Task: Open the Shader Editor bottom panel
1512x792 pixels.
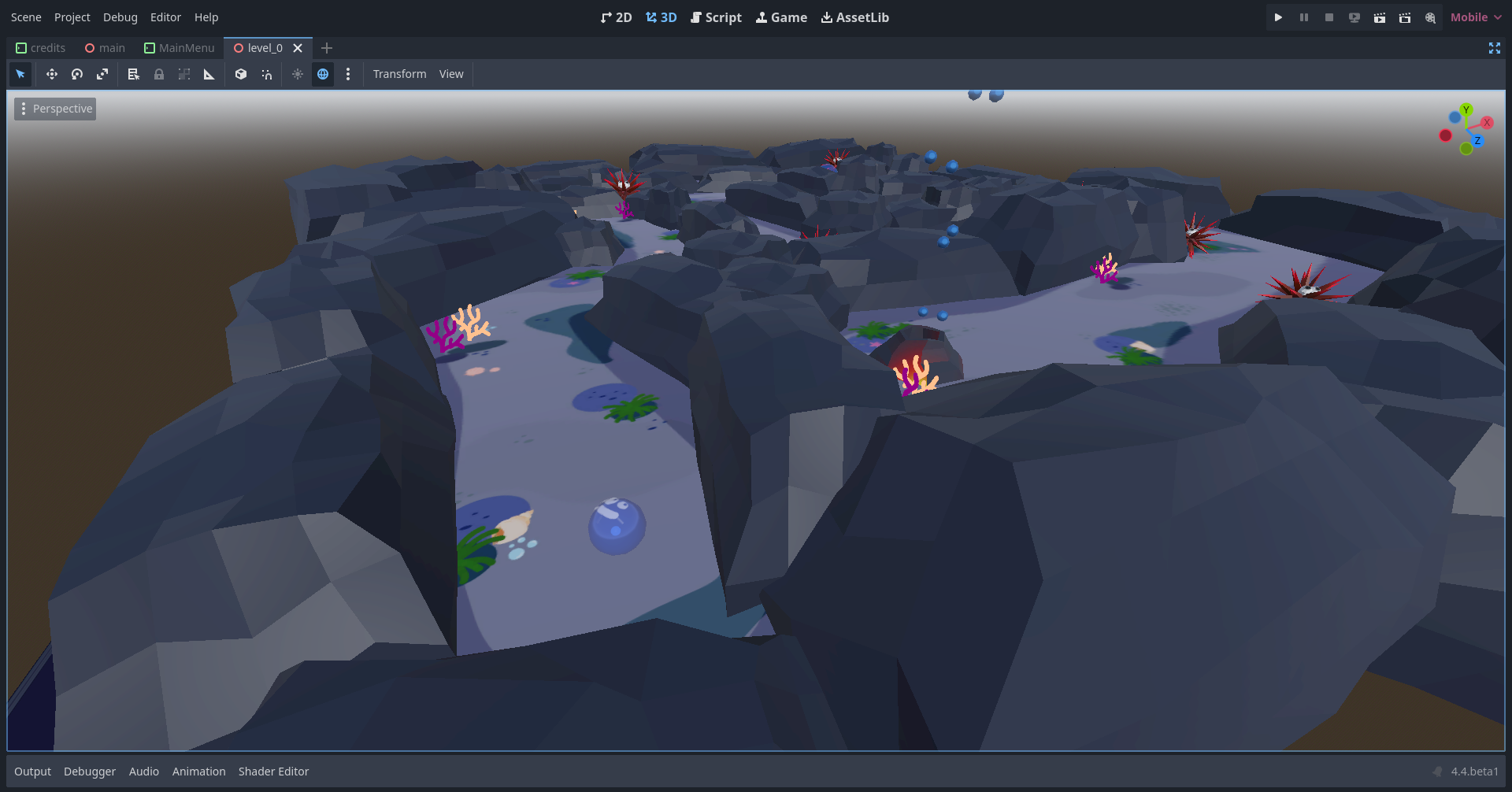Action: [273, 772]
